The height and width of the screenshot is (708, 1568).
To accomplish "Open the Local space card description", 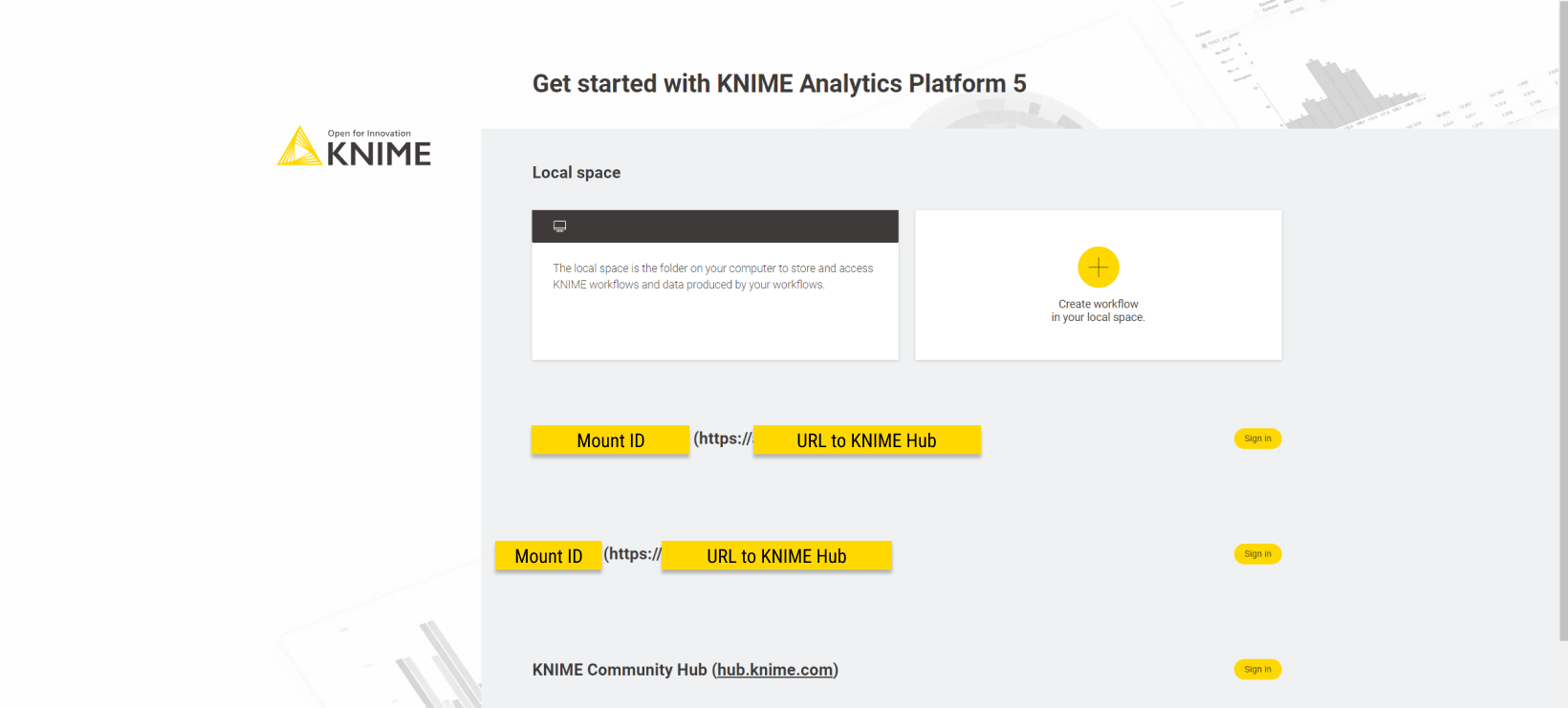I will coord(712,276).
